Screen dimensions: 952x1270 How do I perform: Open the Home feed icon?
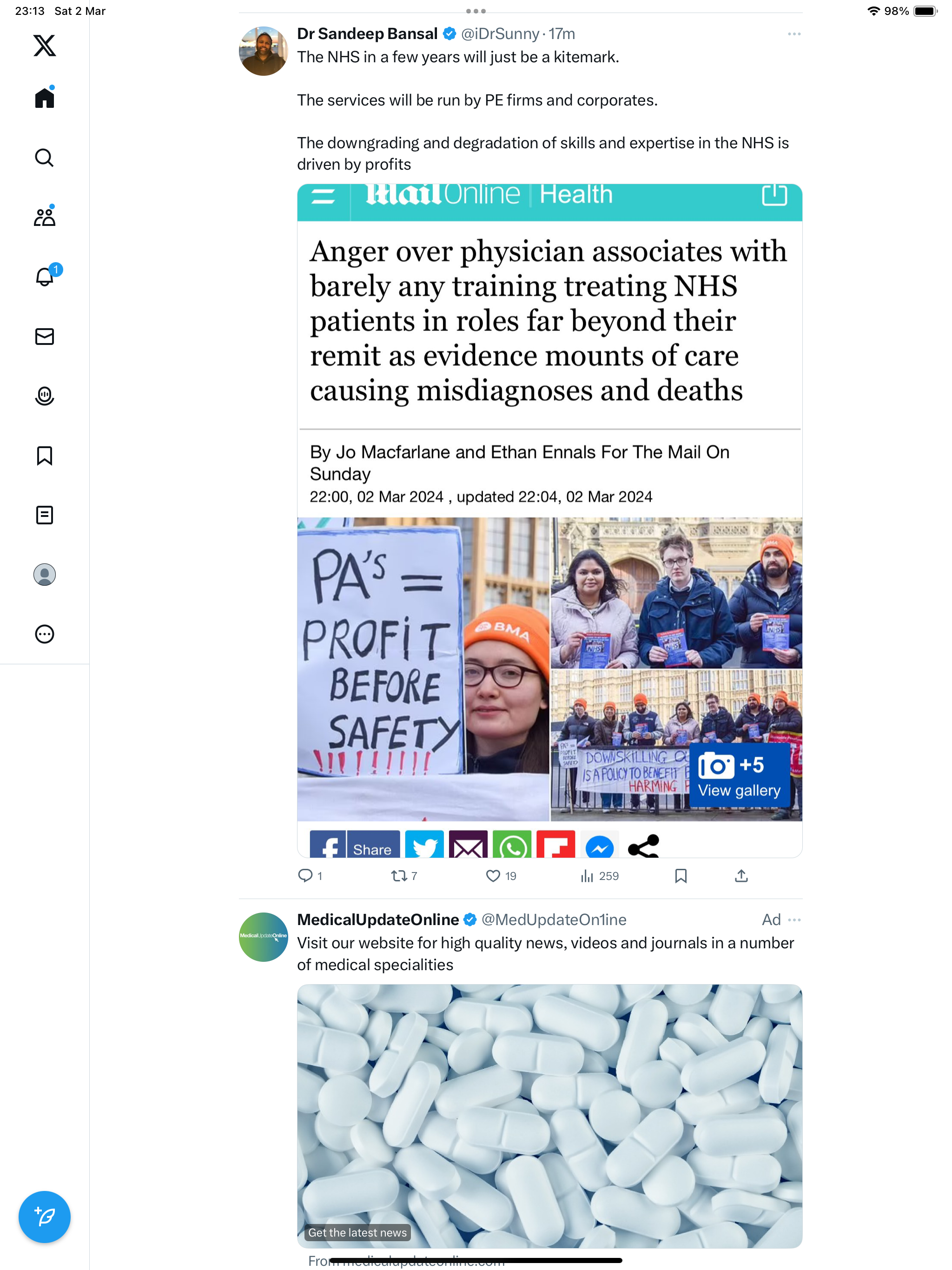44,97
